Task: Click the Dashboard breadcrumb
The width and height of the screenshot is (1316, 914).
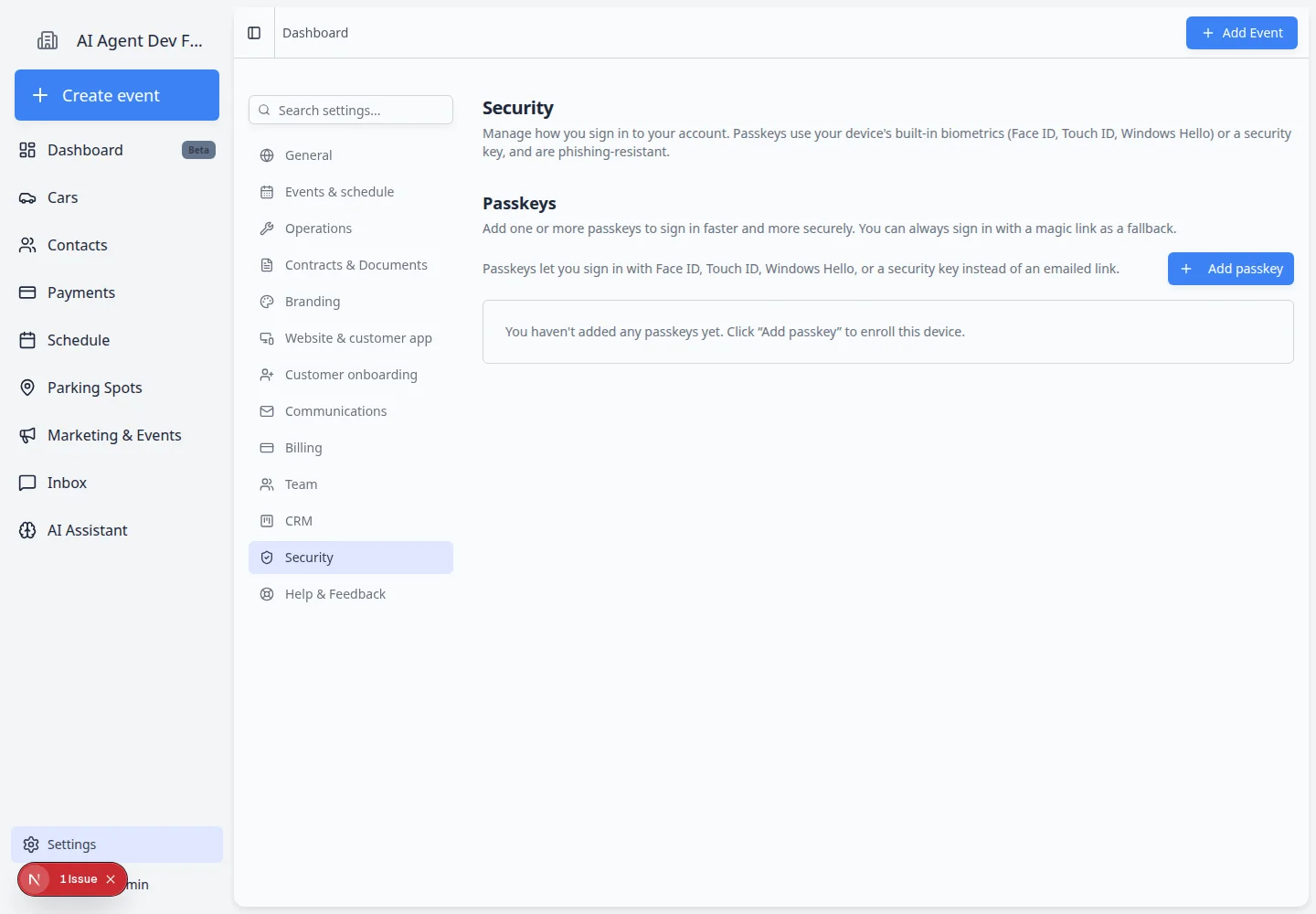Action: 315,33
